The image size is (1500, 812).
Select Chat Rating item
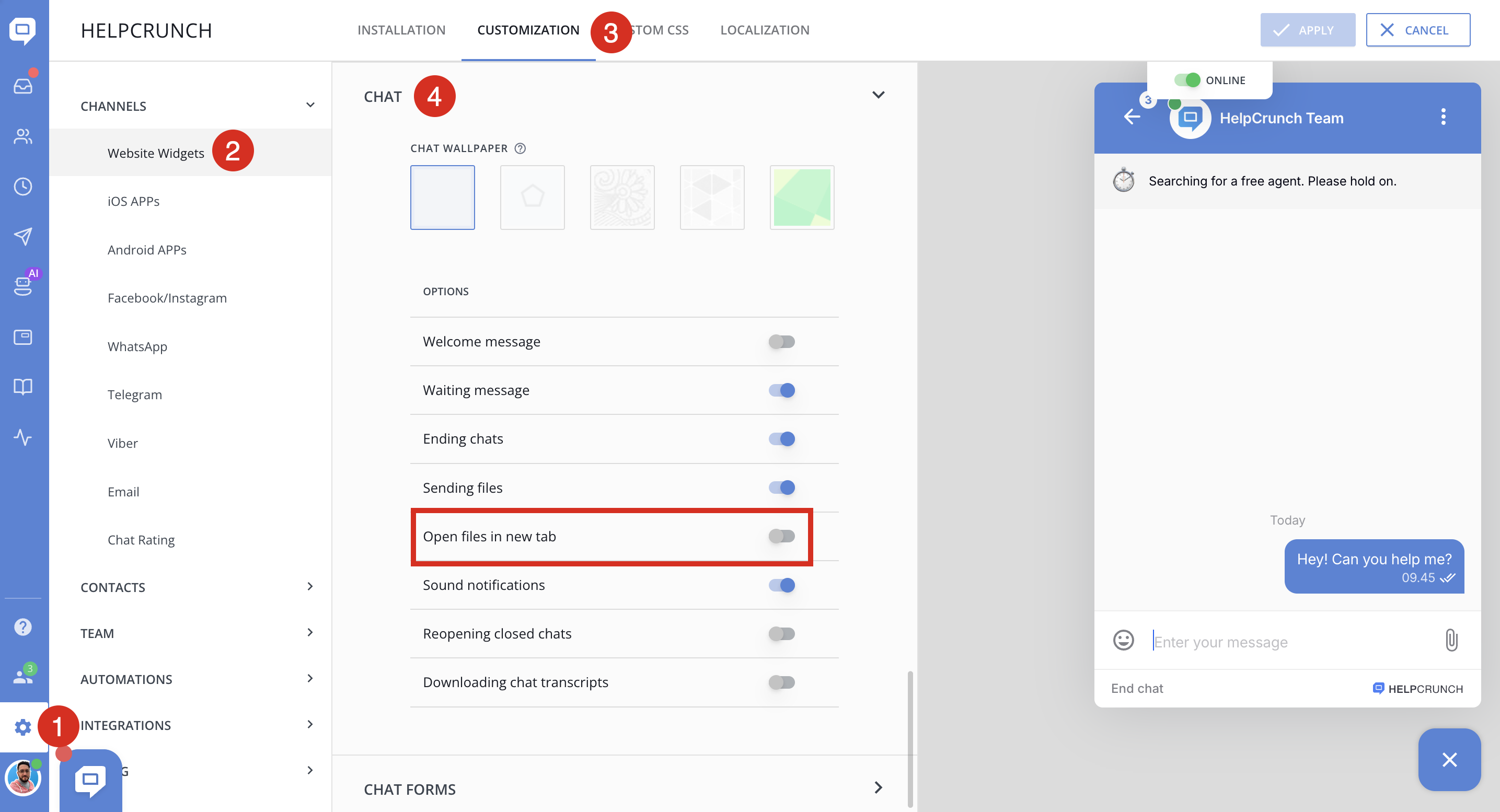coord(141,540)
